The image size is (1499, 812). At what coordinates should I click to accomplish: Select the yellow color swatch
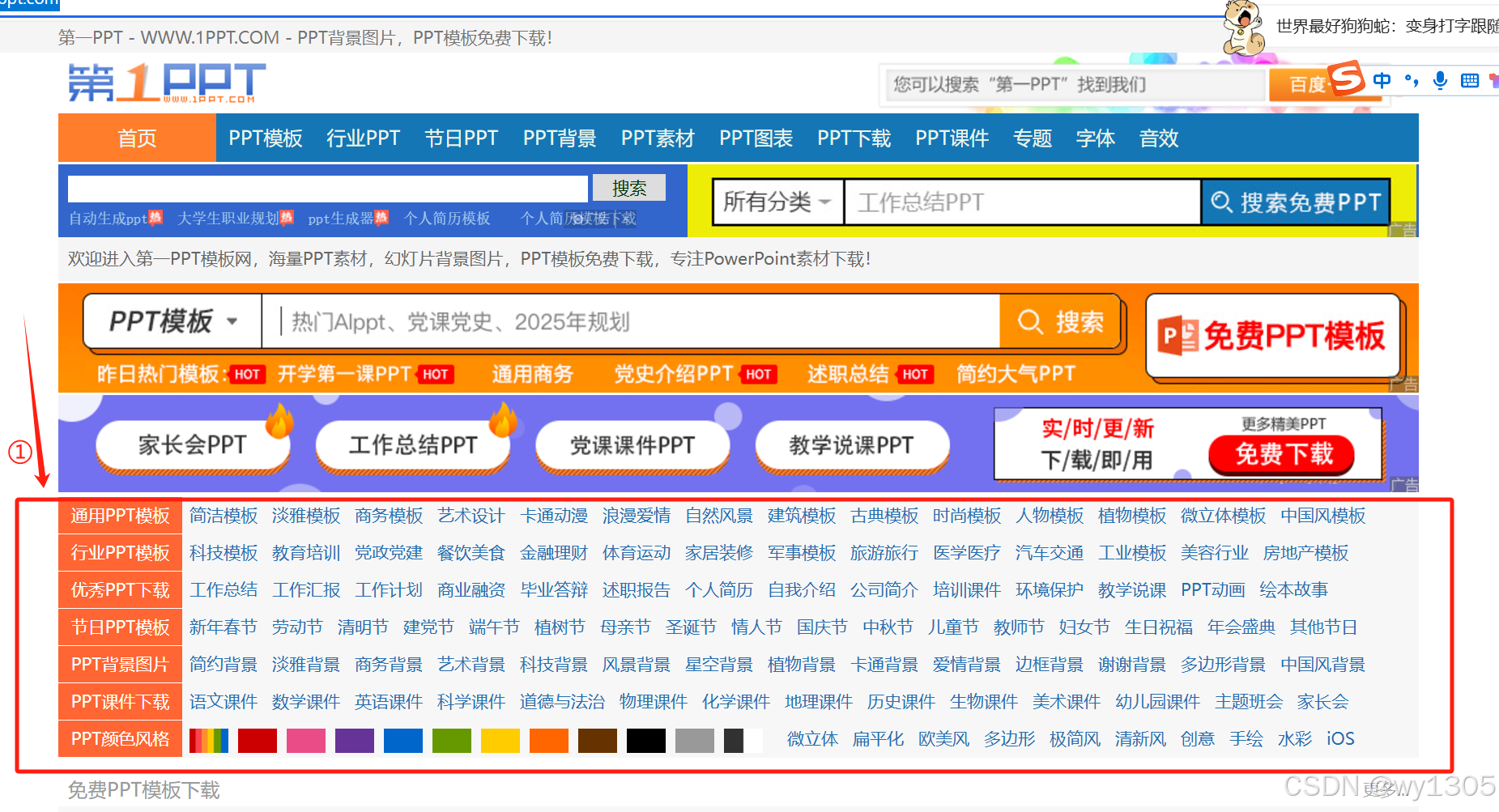pos(500,740)
